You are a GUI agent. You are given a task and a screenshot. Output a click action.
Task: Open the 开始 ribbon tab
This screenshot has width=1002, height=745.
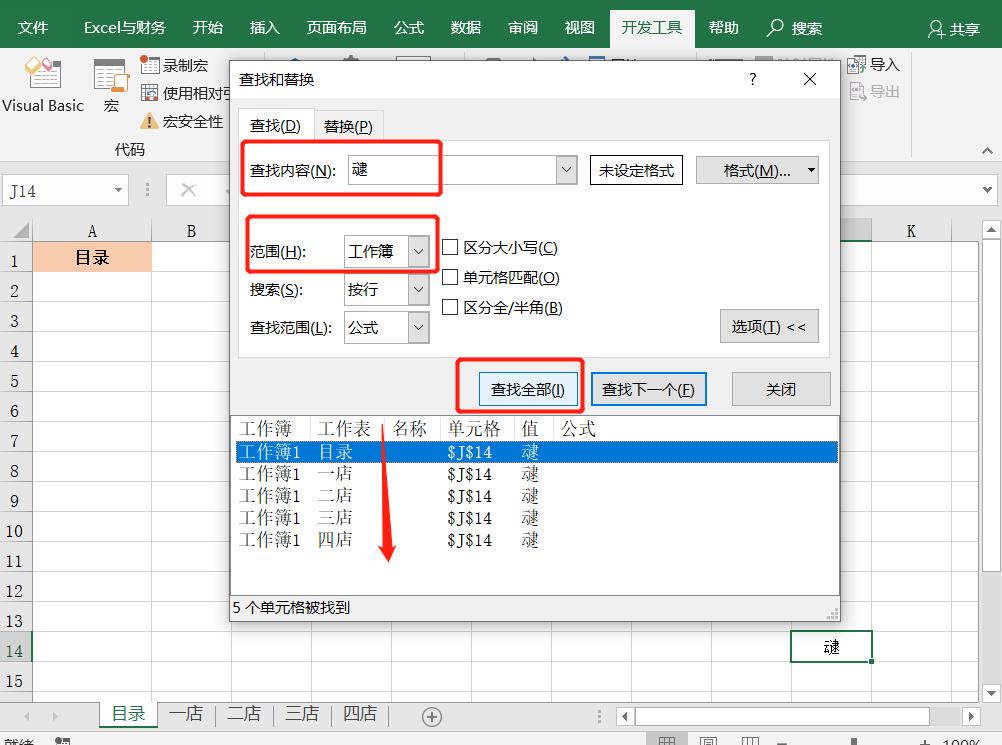point(207,28)
